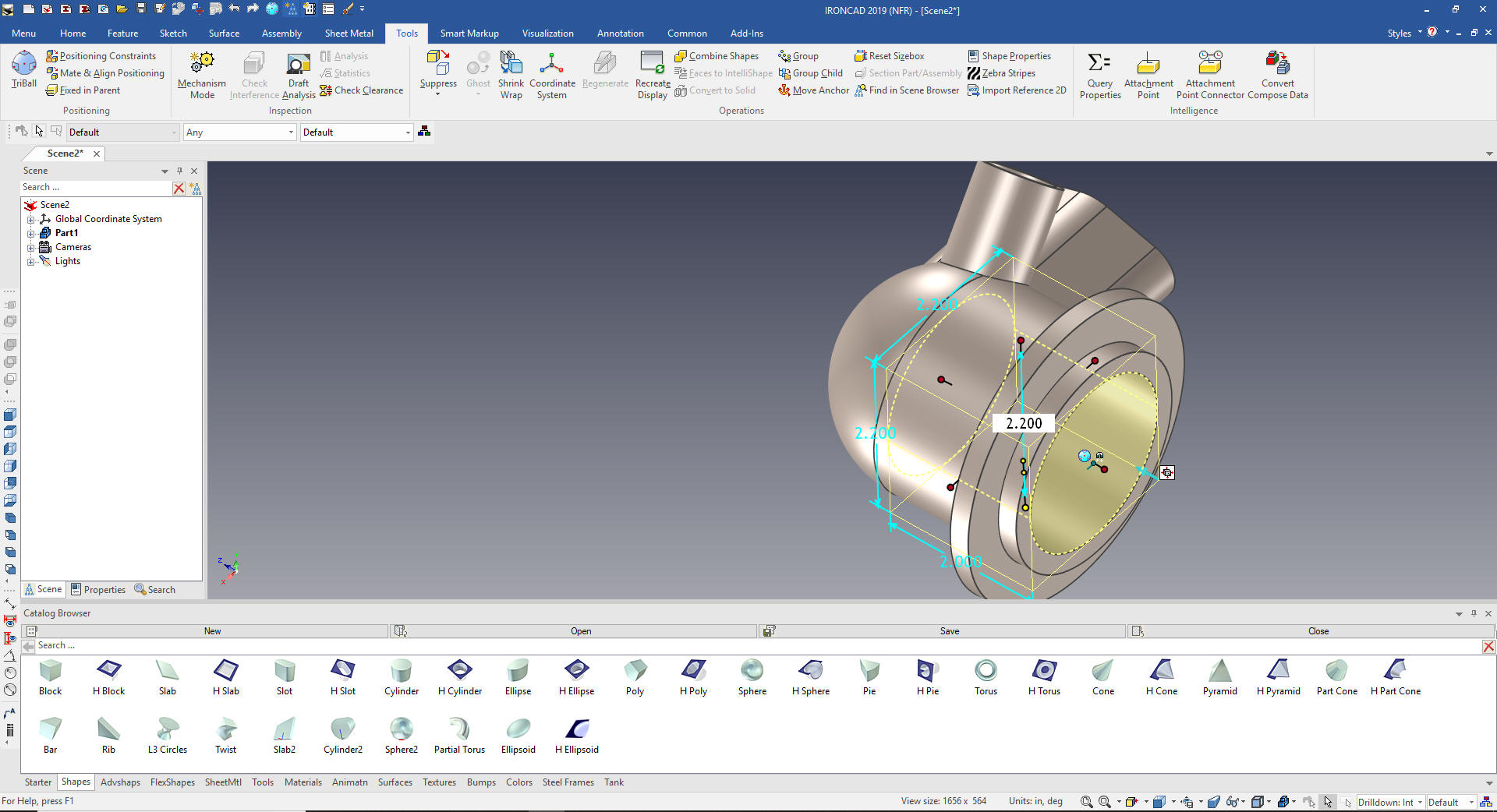Click Check Clearance

coord(362,90)
